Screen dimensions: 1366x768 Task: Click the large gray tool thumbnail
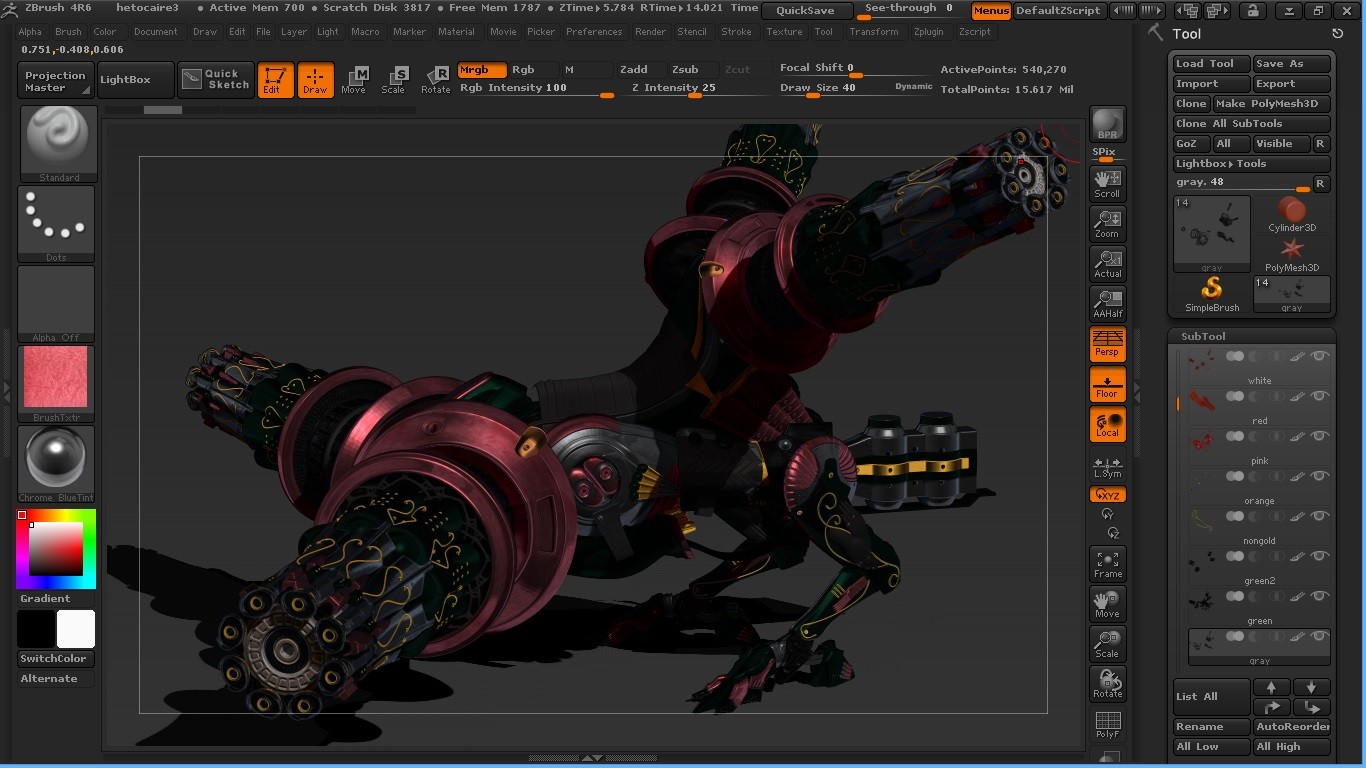pyautogui.click(x=1212, y=234)
